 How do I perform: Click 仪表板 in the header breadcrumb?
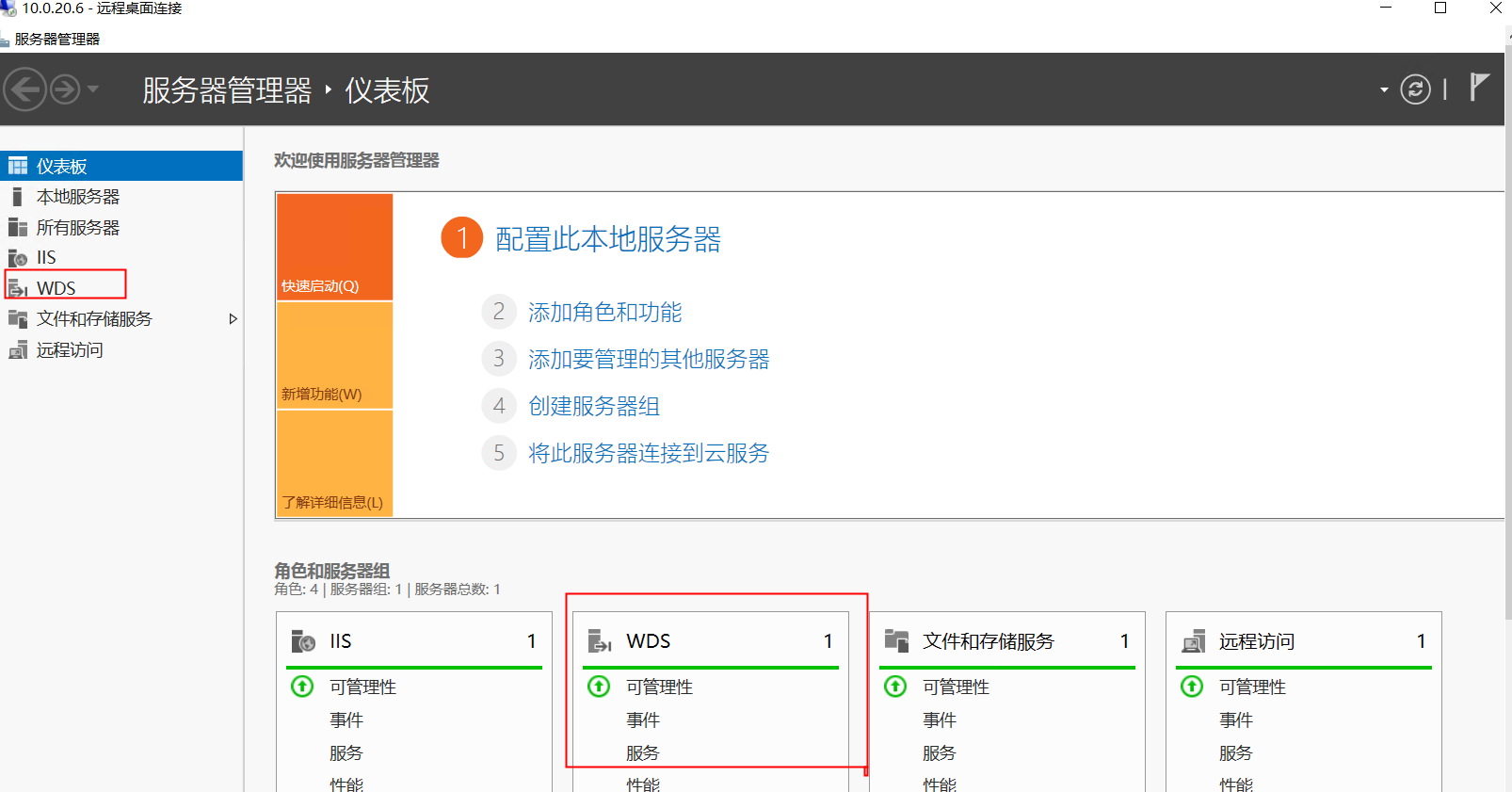point(387,90)
